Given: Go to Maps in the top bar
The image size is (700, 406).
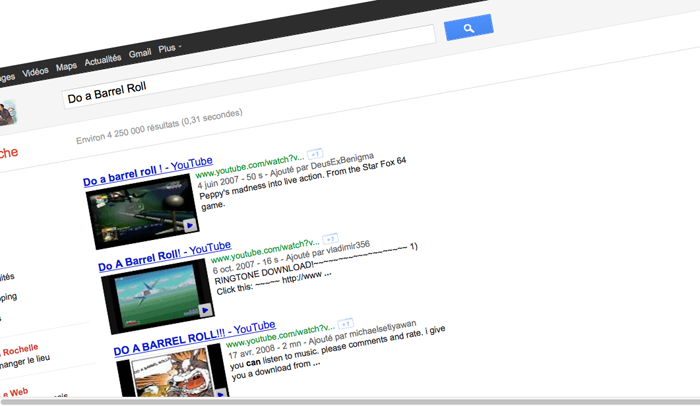Looking at the screenshot, I should pos(66,66).
